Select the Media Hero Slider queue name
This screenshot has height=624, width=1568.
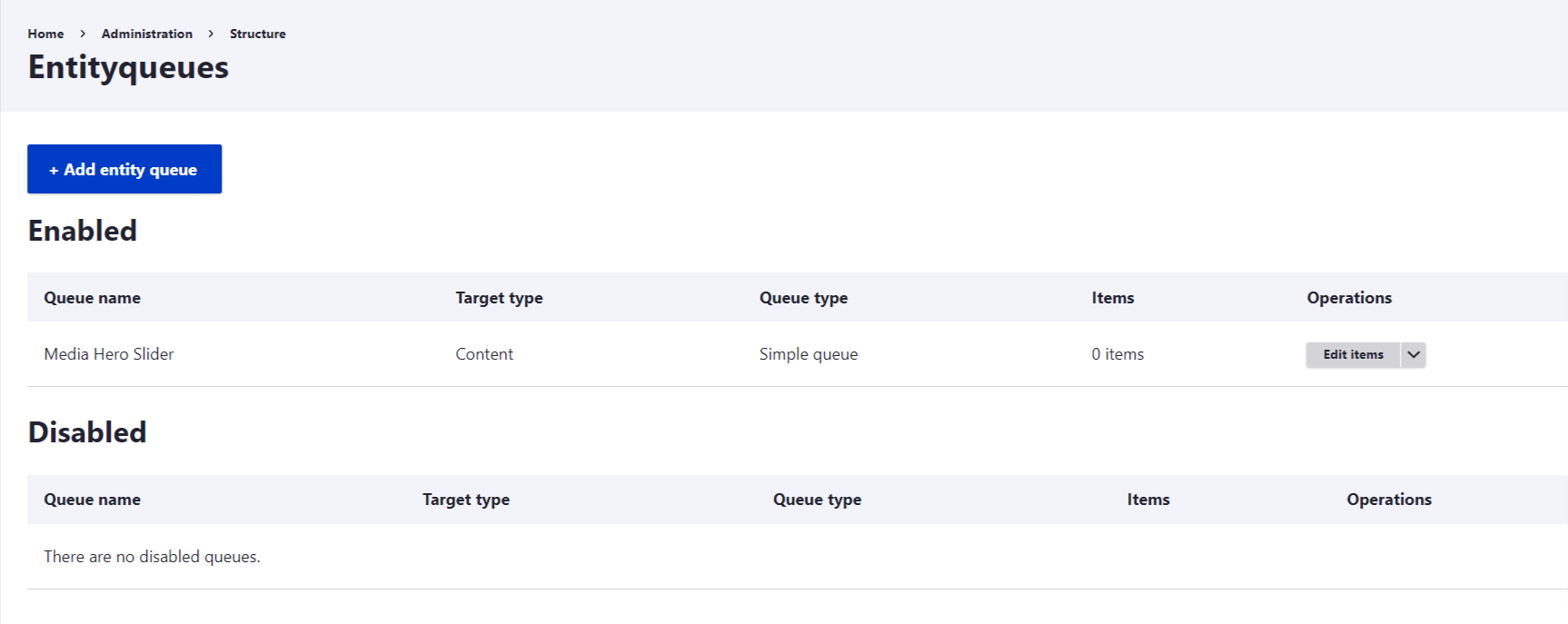tap(109, 354)
